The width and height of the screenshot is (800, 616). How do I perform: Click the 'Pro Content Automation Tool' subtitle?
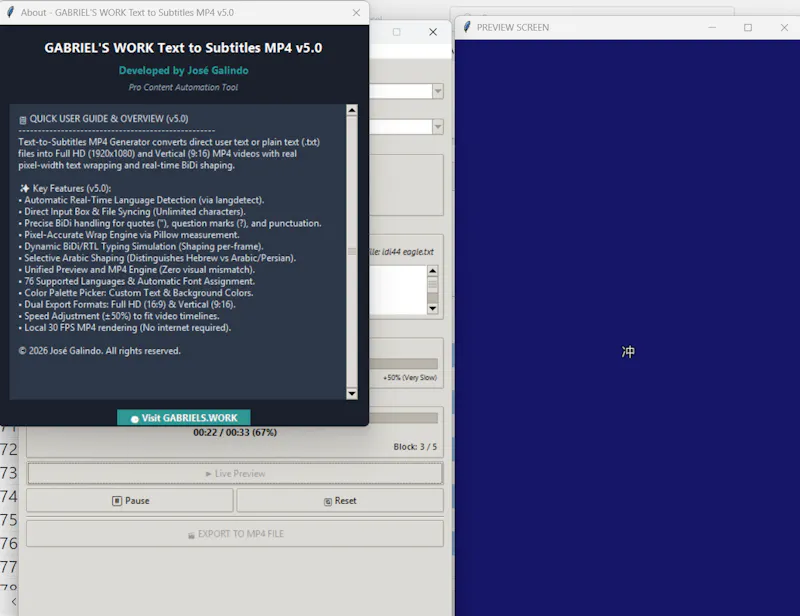(x=183, y=87)
